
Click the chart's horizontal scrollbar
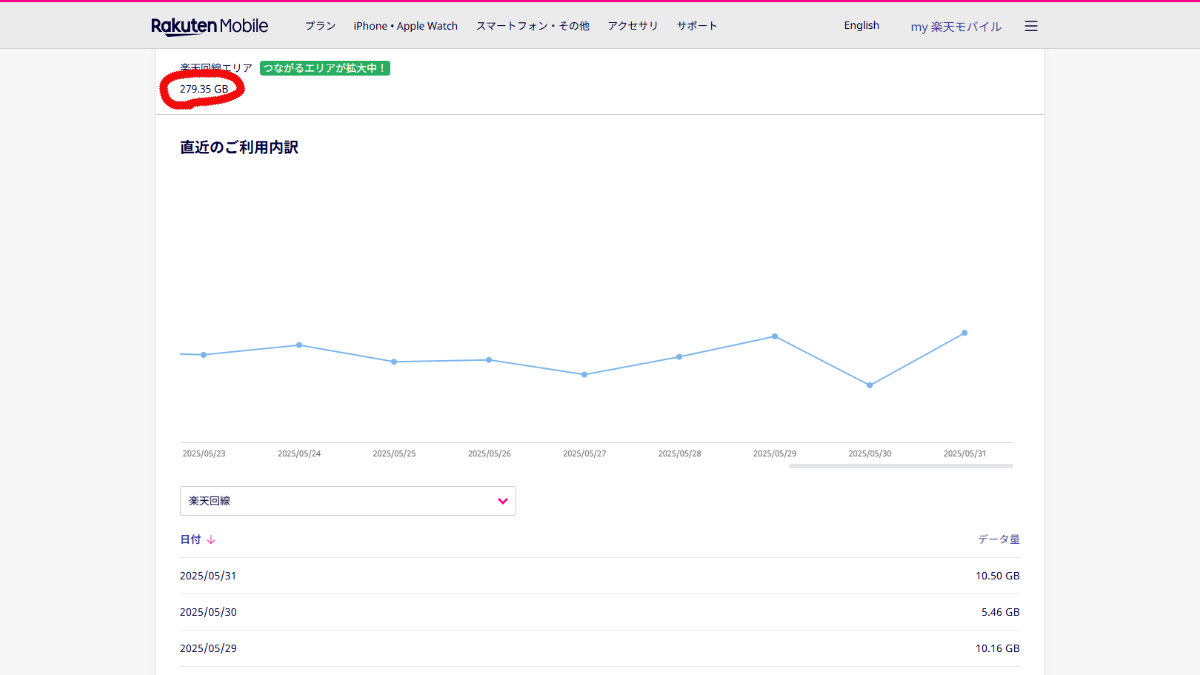coord(900,466)
